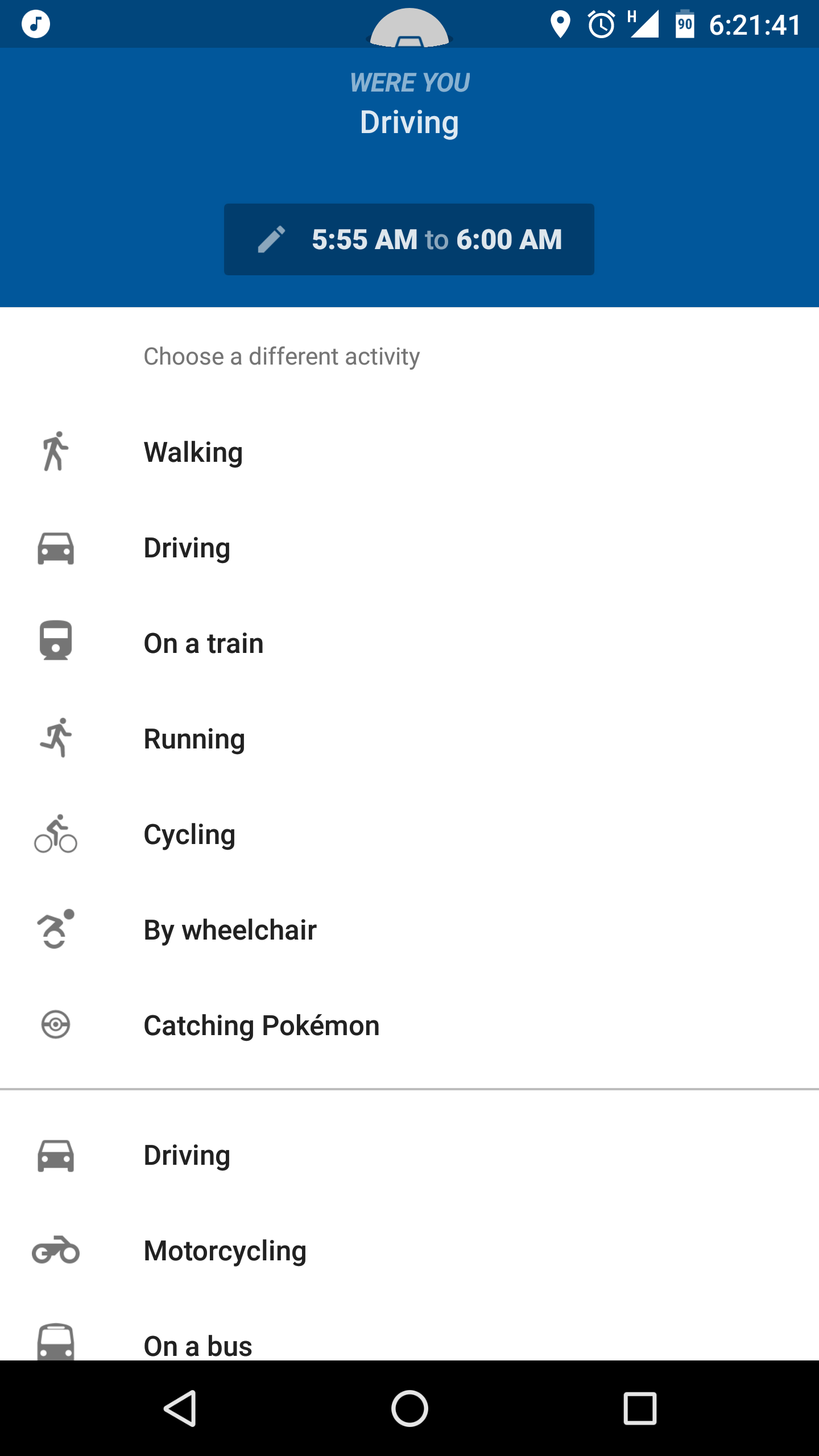Tap the motorcycle icon
The width and height of the screenshot is (819, 1456).
[56, 1250]
